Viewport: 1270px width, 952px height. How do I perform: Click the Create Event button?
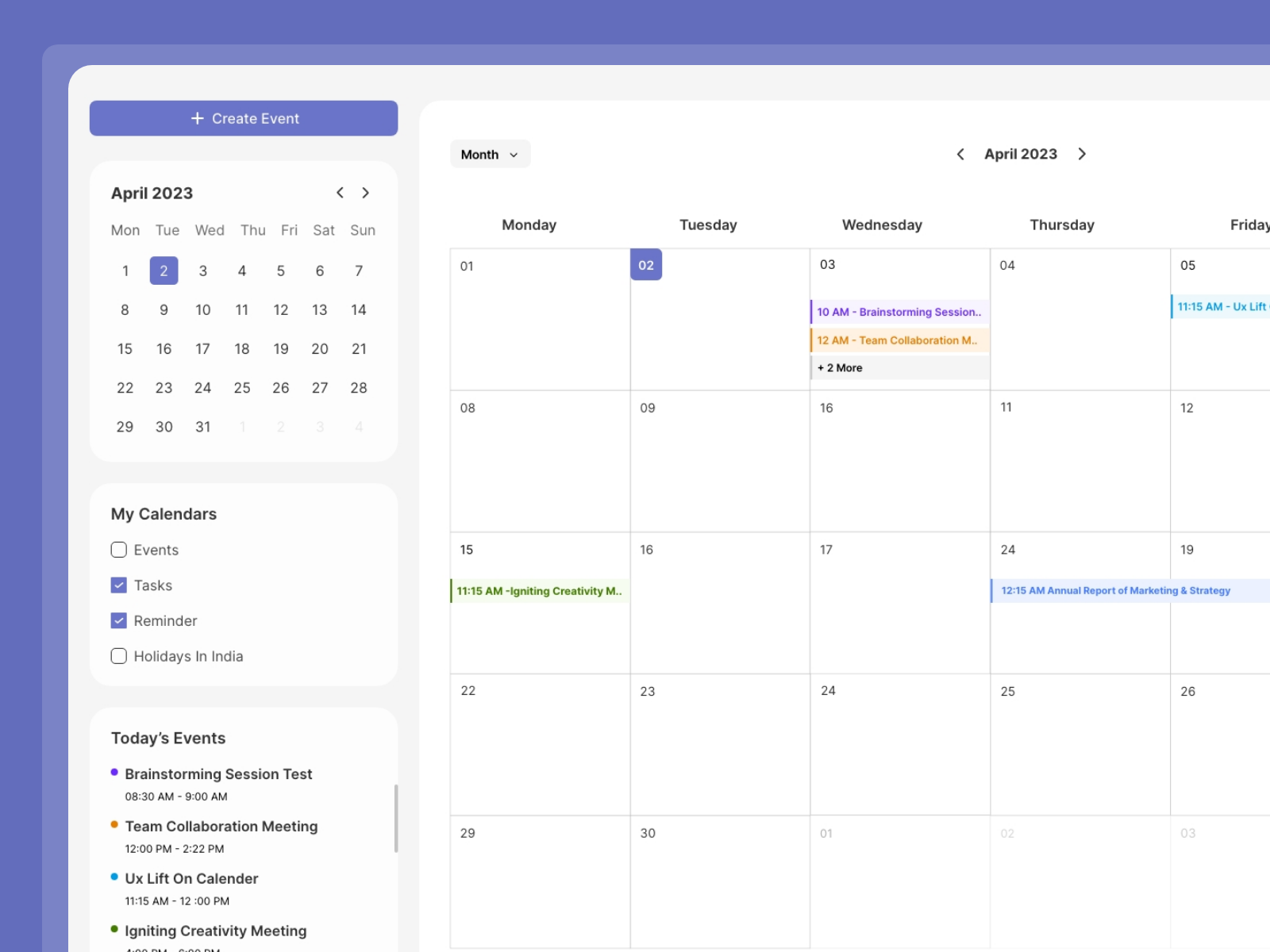[244, 118]
